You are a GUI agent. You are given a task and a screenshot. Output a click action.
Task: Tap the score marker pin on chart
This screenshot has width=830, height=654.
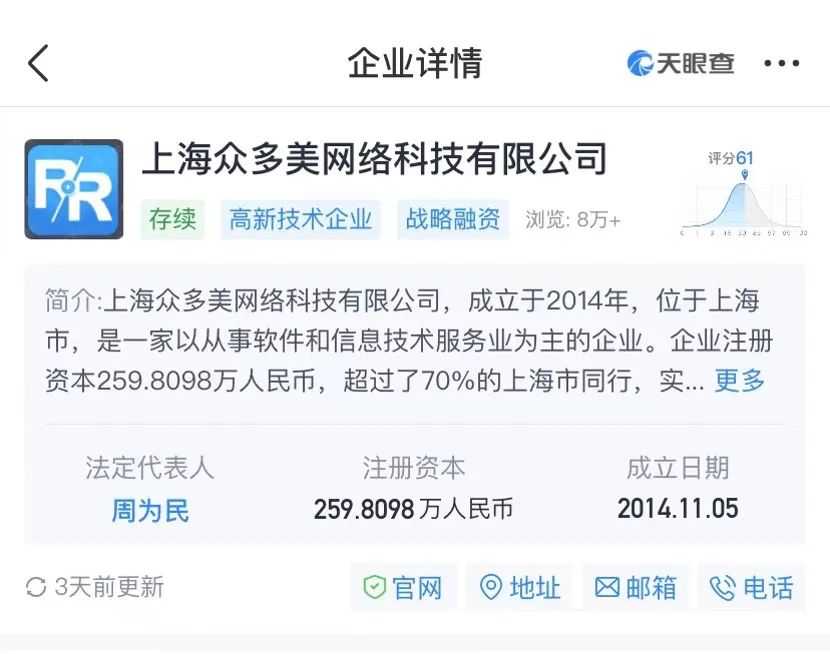pyautogui.click(x=745, y=174)
